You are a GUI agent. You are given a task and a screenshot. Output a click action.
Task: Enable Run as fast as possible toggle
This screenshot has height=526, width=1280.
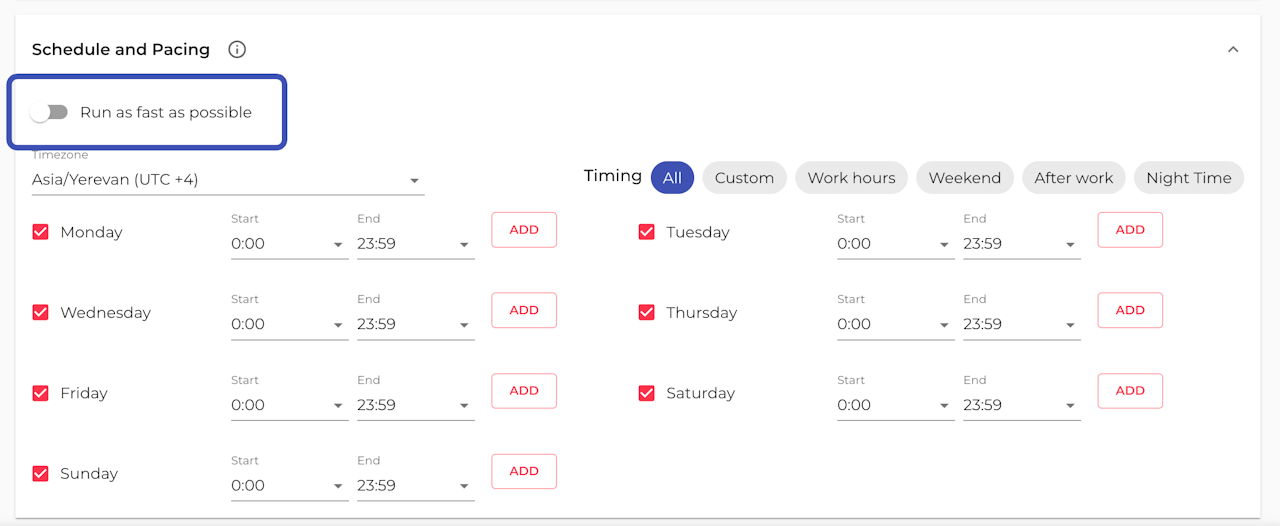click(x=49, y=112)
